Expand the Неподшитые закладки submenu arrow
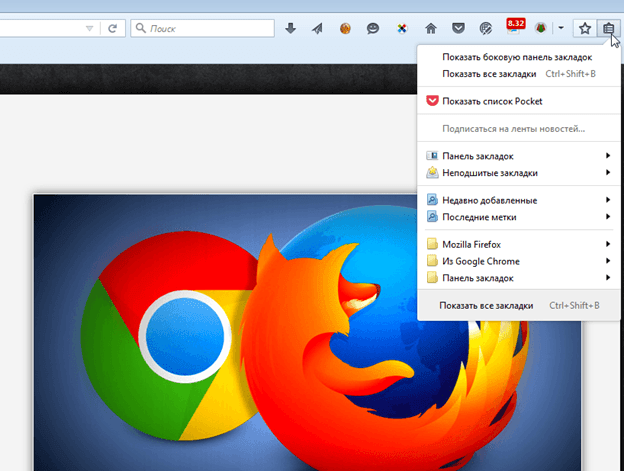The width and height of the screenshot is (624, 471). tap(608, 172)
